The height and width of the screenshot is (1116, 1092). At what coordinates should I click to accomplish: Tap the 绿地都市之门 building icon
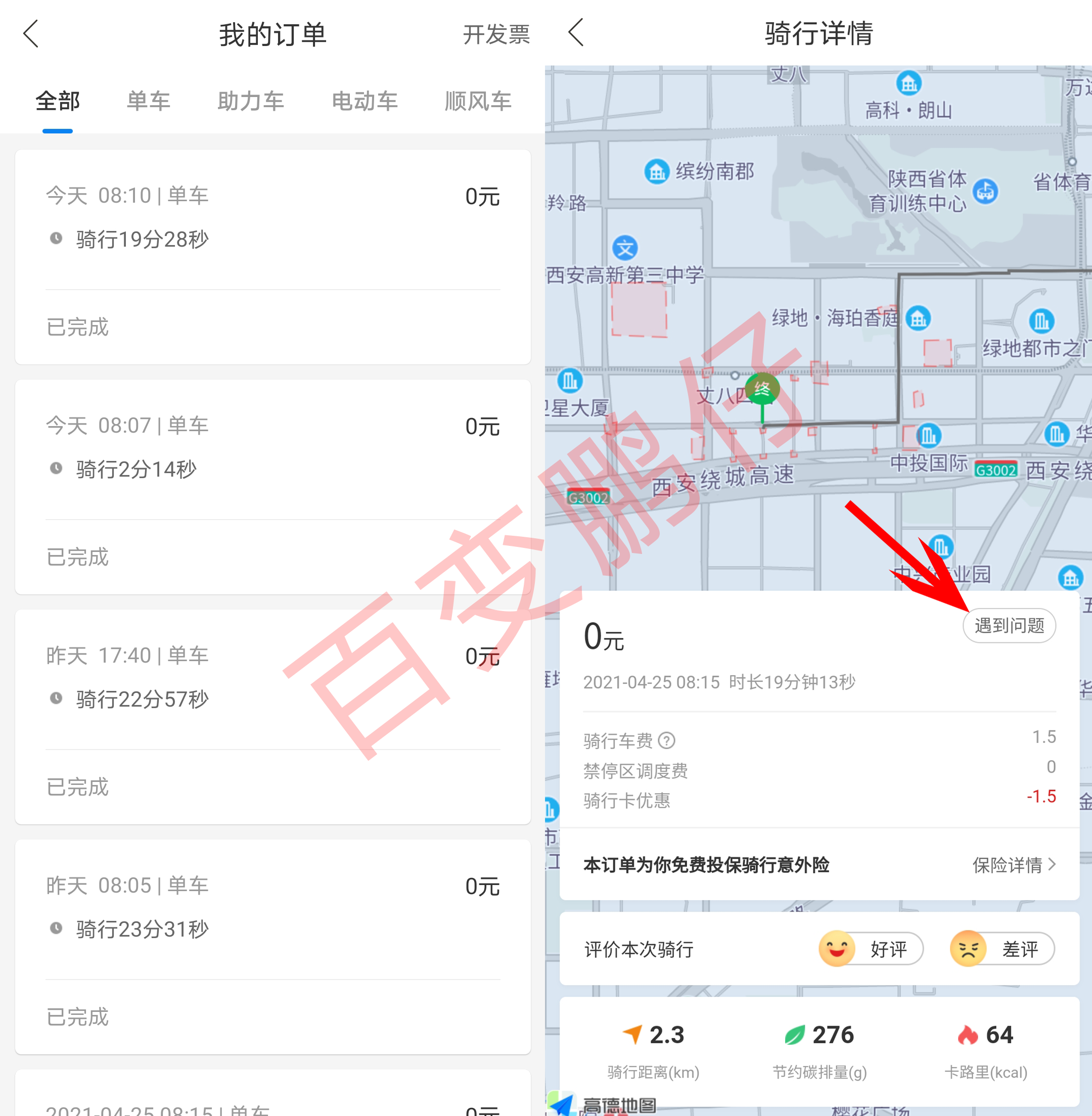pyautogui.click(x=1041, y=320)
